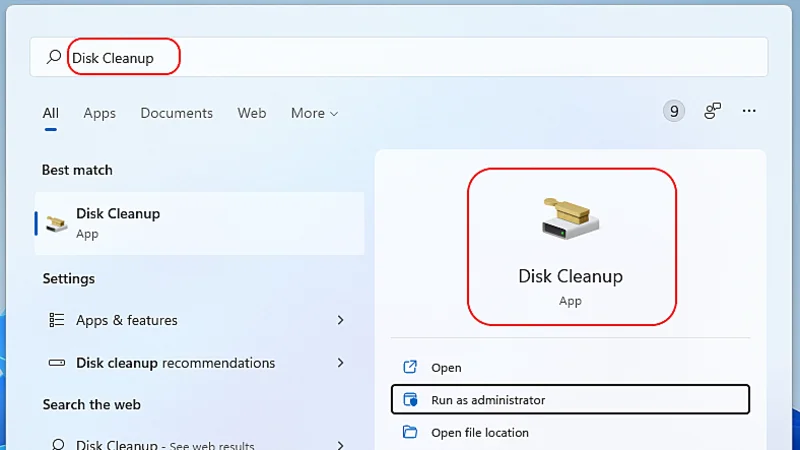
Task: Click the magnifying glass search icon
Action: tap(54, 57)
